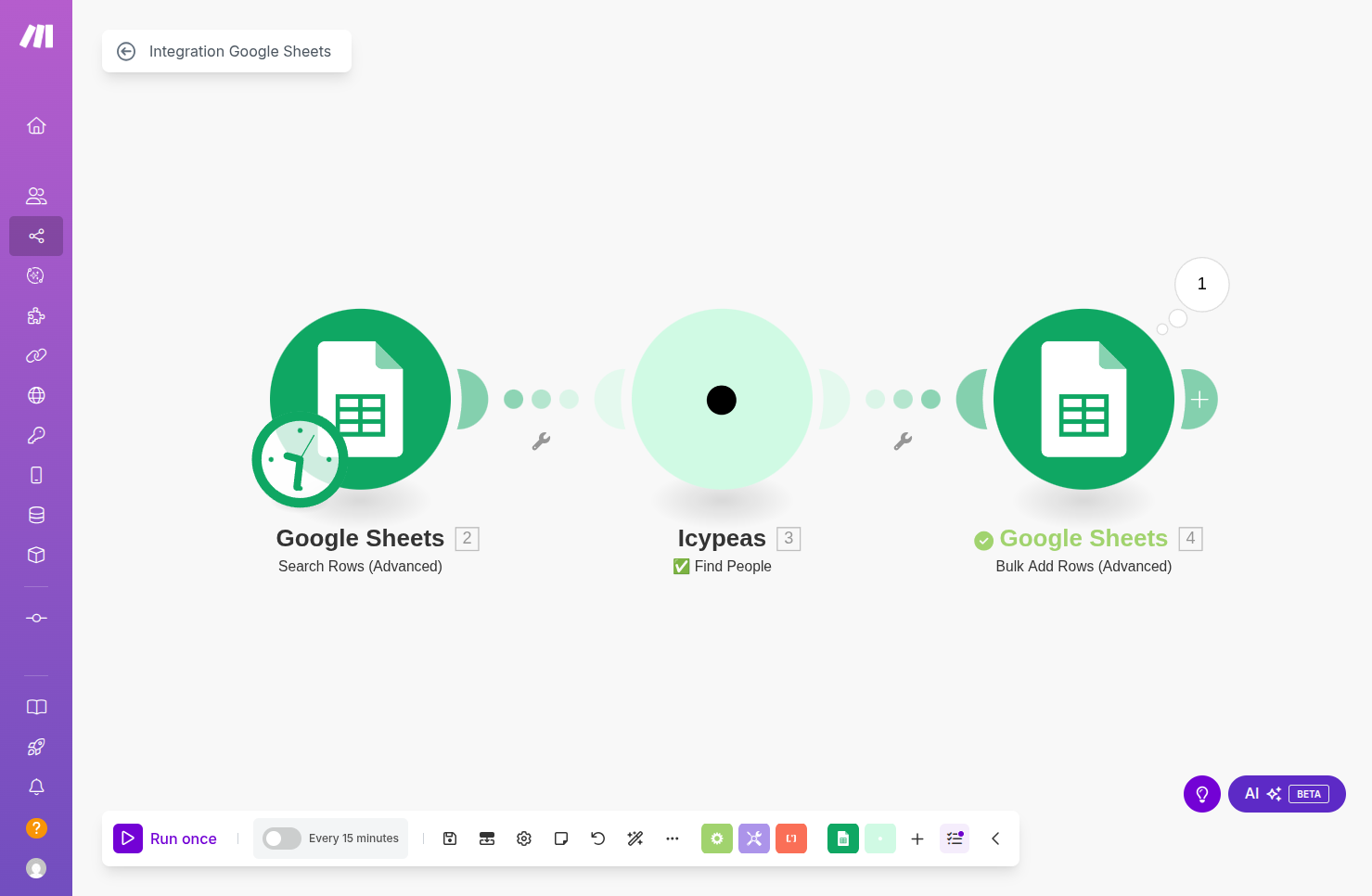This screenshot has height=896, width=1372.
Task: Open the AI Beta assistant button
Action: 1287,794
